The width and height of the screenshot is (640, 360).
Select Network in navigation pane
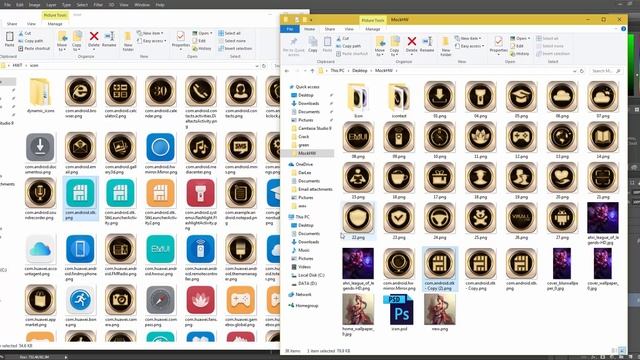click(x=303, y=294)
